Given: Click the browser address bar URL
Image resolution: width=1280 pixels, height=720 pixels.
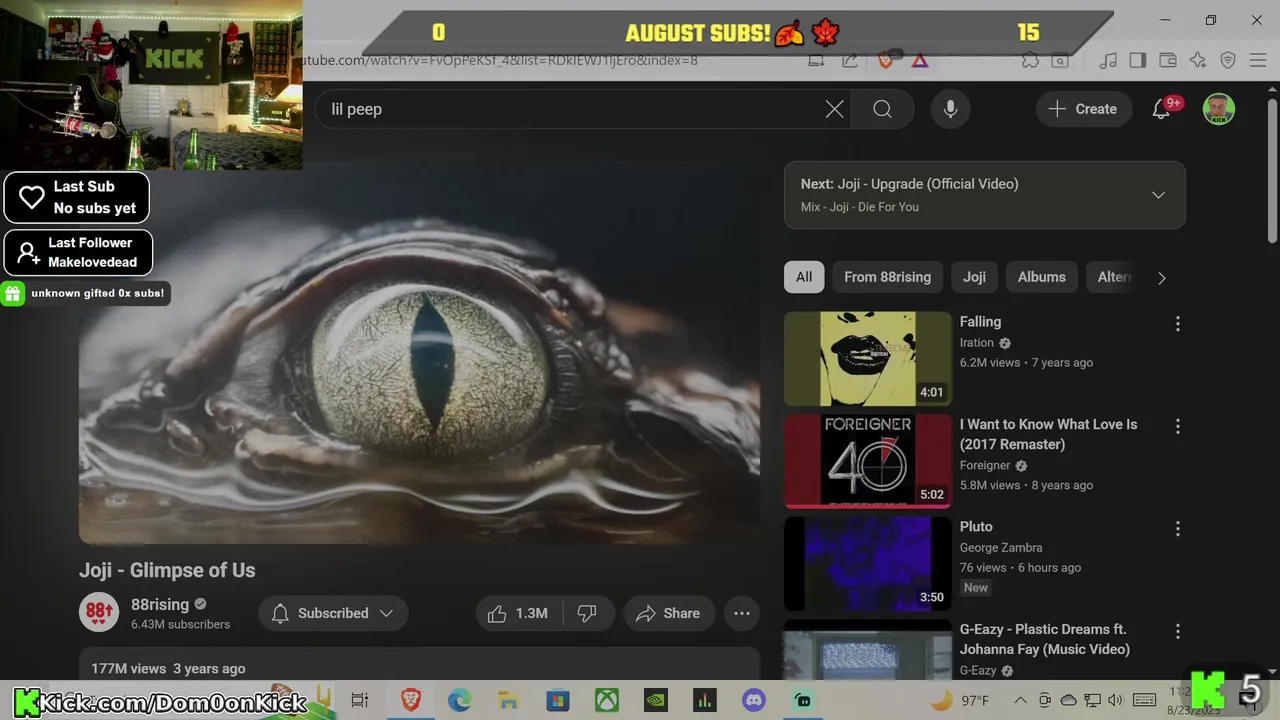Looking at the screenshot, I should [x=500, y=60].
